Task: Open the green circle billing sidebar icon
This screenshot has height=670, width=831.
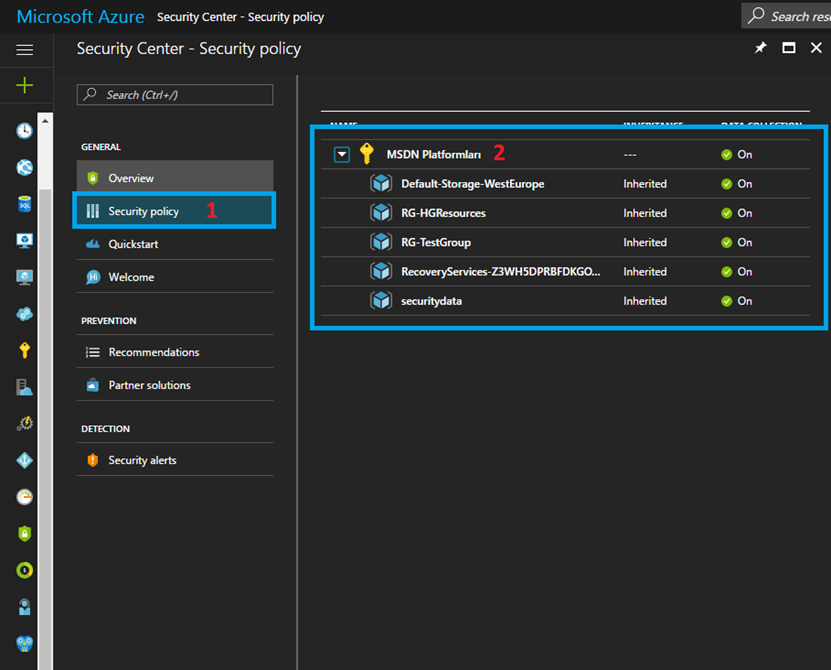Action: [24, 570]
